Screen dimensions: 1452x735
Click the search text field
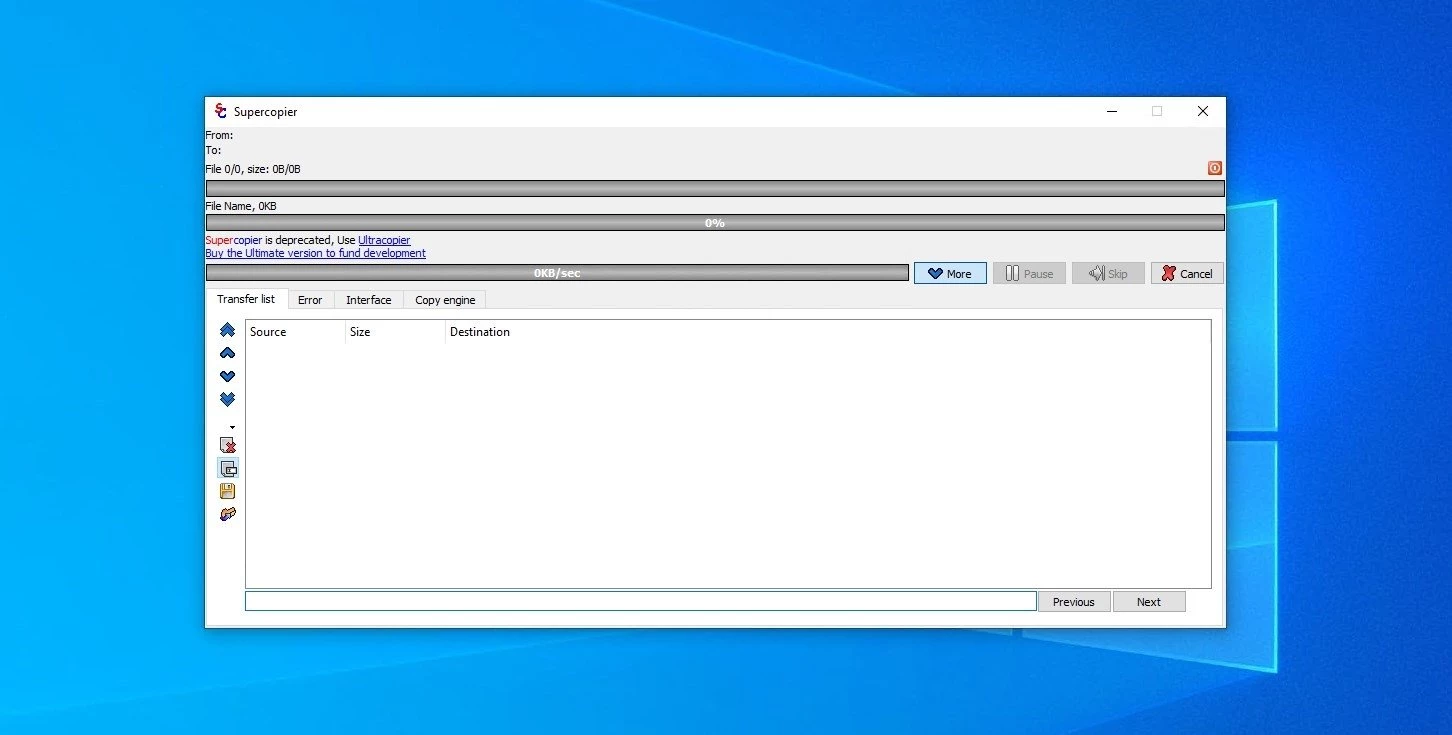[x=640, y=601]
